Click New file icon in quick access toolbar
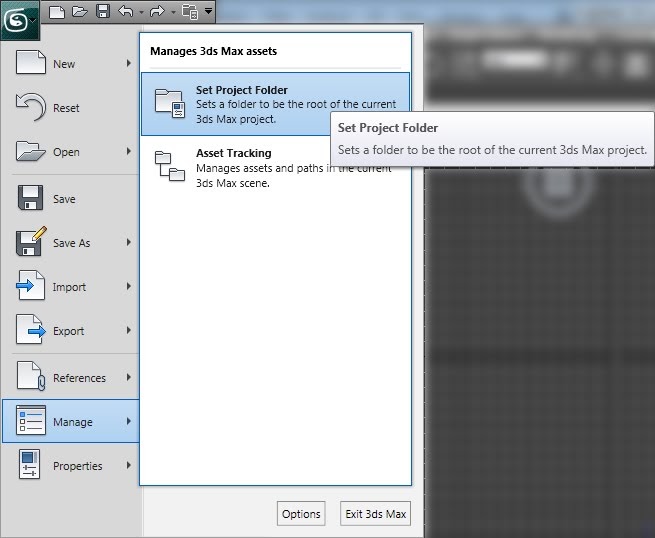 tap(57, 11)
